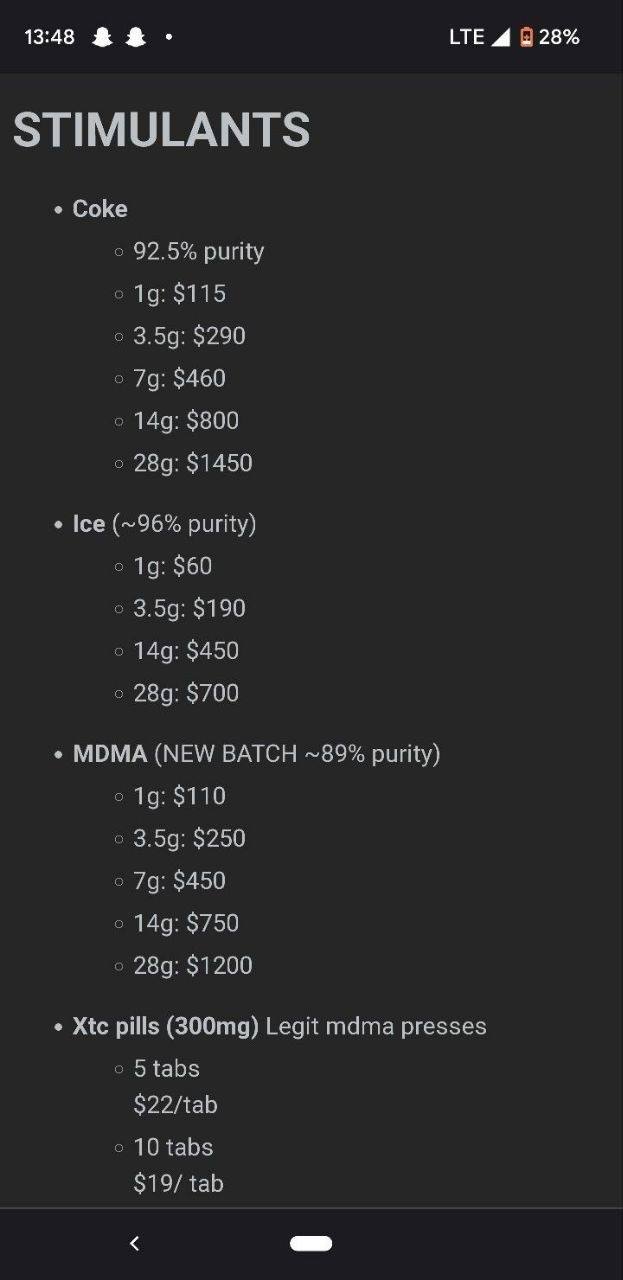Tap the LTE signal strength icon
623x1280 pixels.
coord(500,37)
